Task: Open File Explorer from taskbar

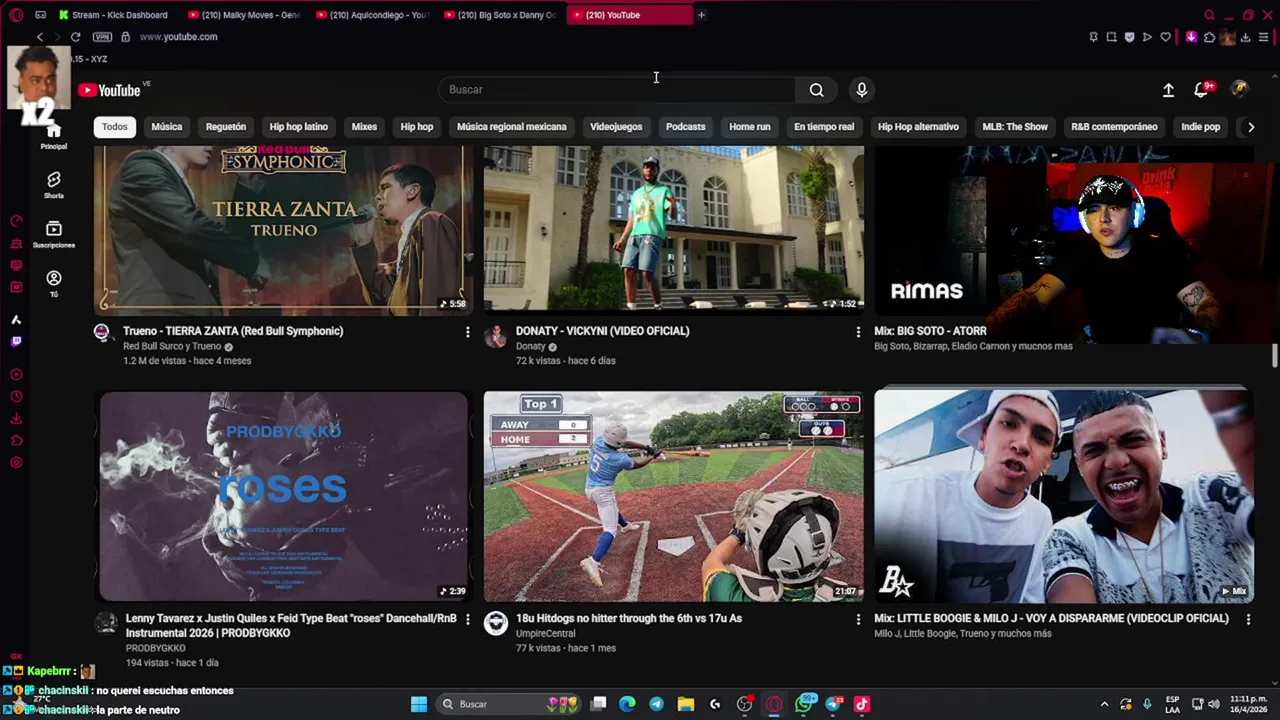Action: pos(686,704)
